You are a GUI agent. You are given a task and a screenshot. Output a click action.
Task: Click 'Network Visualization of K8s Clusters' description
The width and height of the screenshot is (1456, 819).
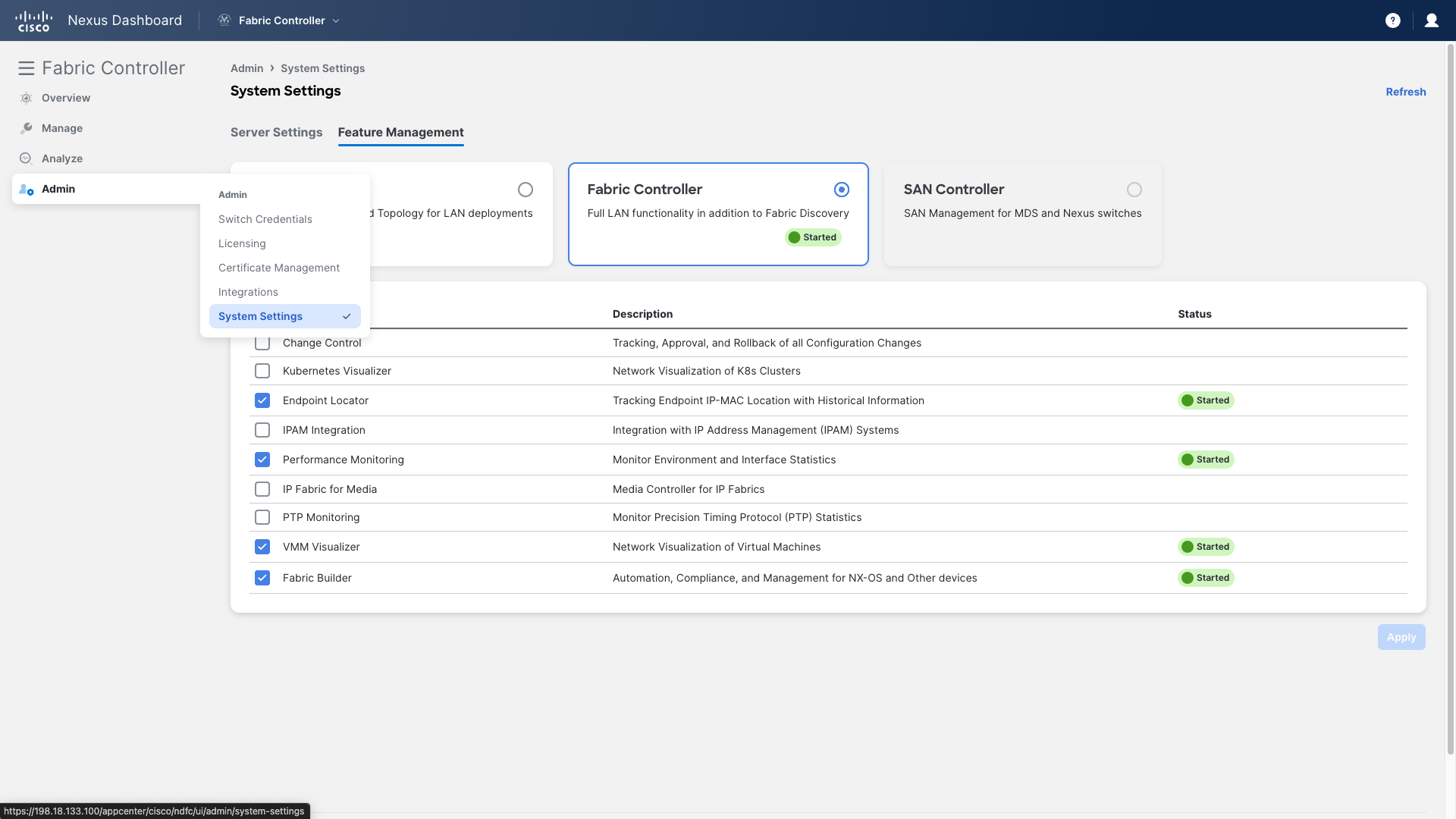(x=707, y=371)
